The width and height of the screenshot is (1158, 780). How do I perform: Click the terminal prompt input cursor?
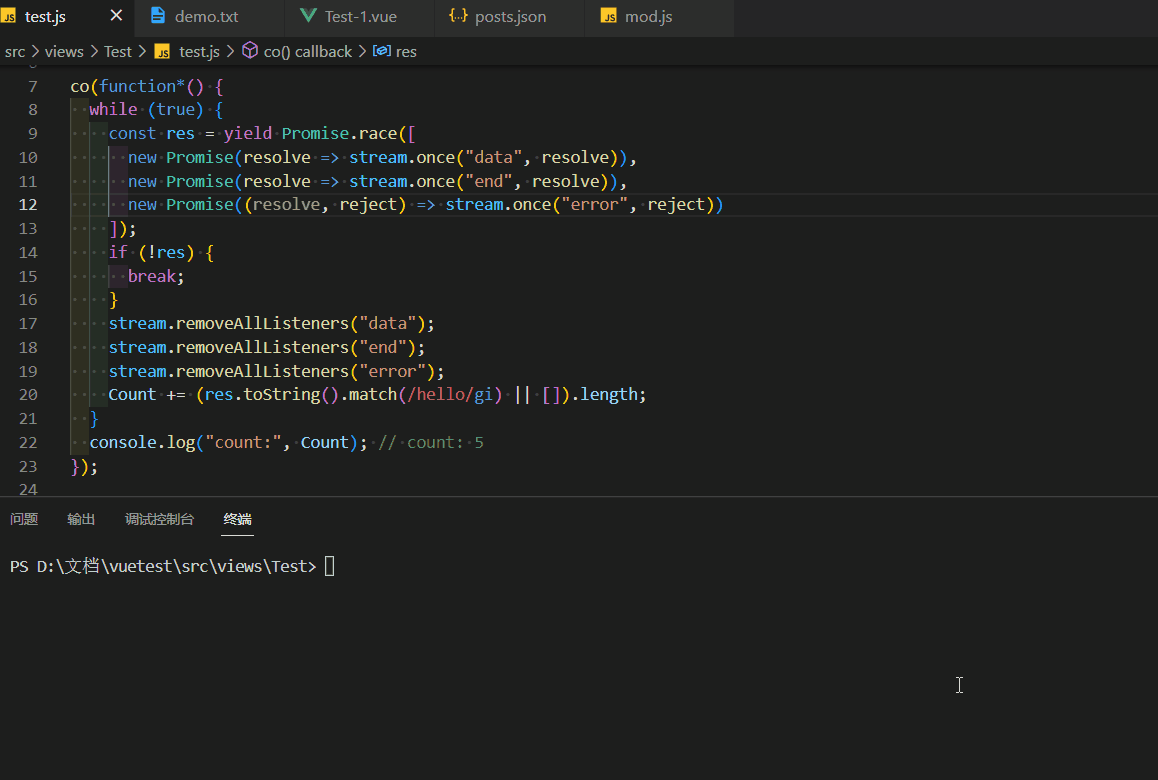329,567
